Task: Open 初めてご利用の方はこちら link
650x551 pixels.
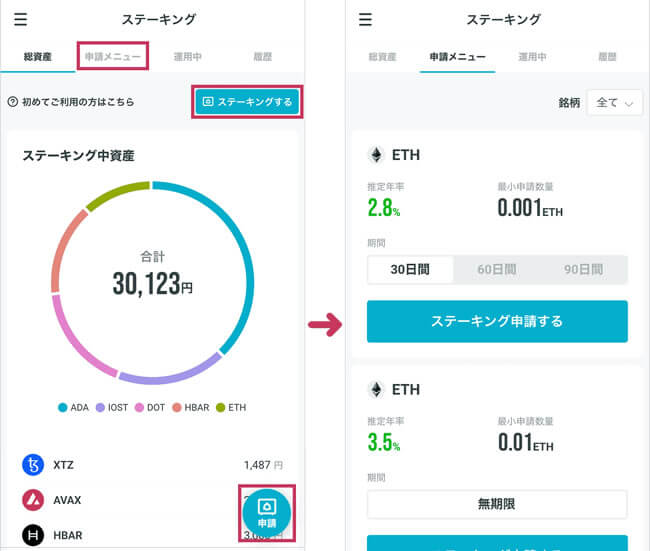Action: [78, 102]
